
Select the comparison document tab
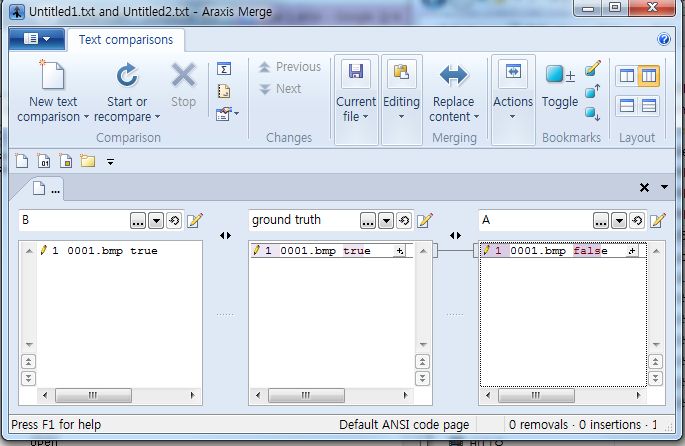pos(46,189)
